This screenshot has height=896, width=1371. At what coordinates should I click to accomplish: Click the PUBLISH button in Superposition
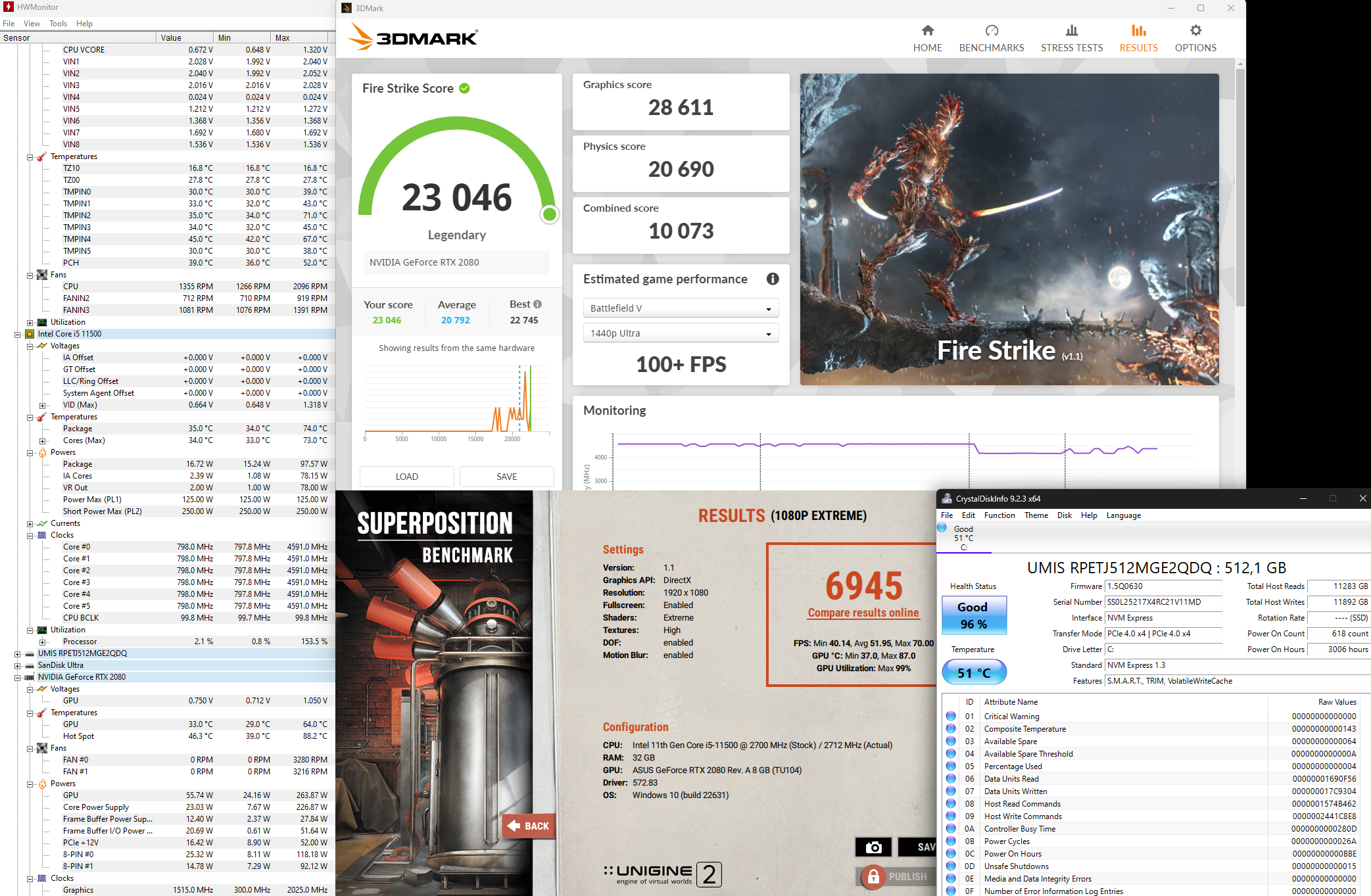point(898,876)
